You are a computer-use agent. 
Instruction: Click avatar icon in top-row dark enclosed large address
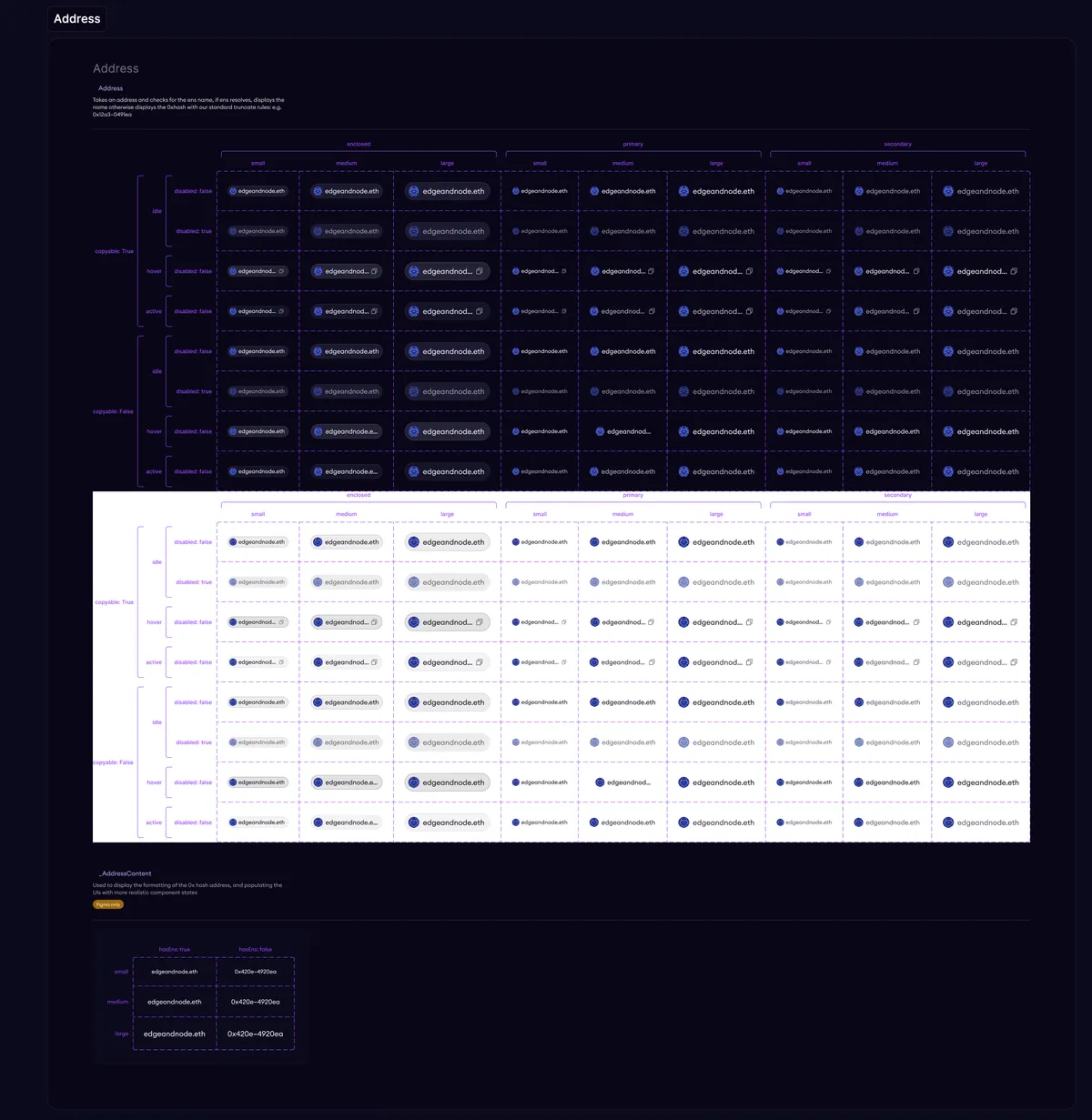[414, 191]
